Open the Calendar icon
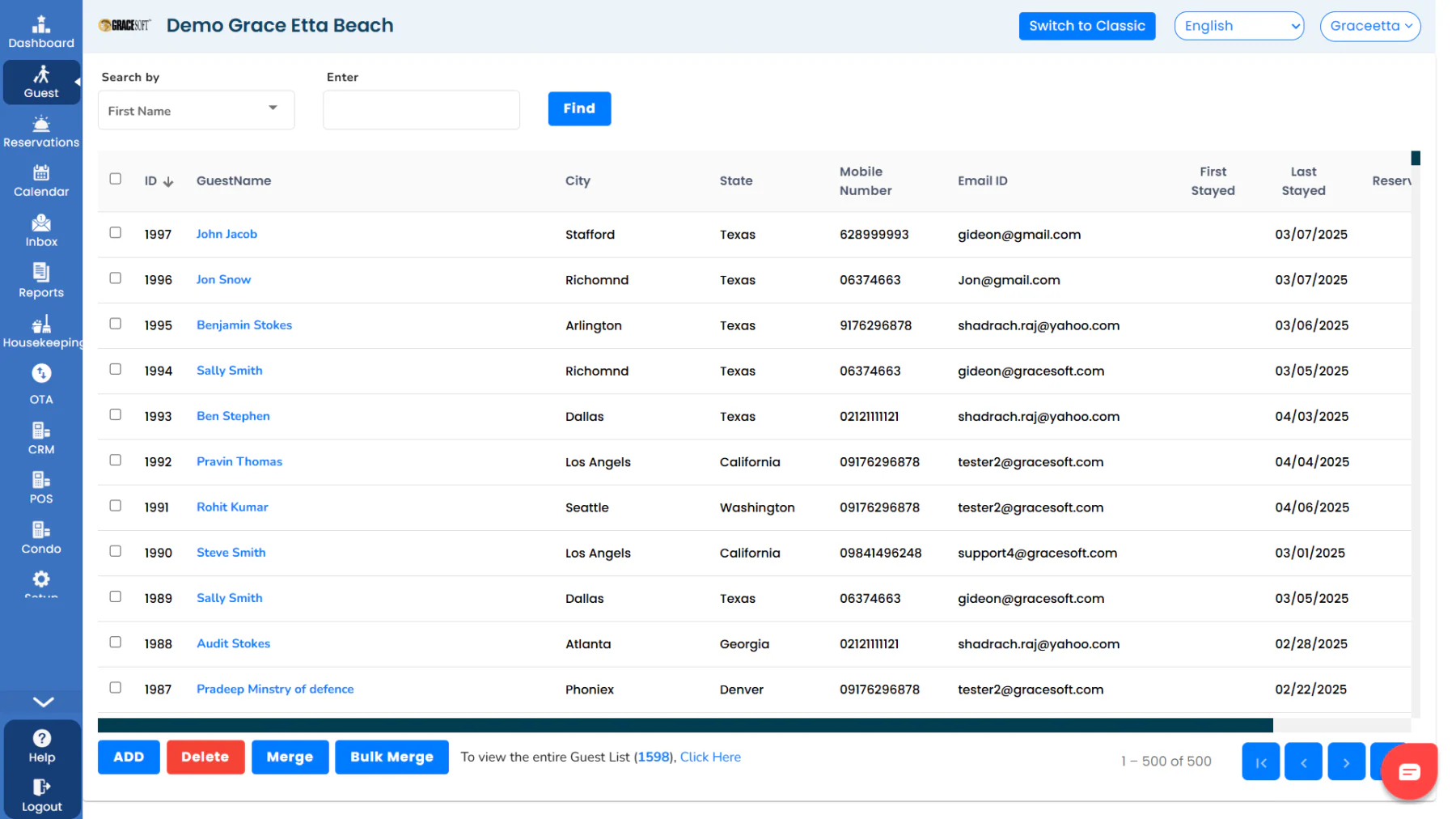Viewport: 1456px width, 819px height. pyautogui.click(x=41, y=172)
